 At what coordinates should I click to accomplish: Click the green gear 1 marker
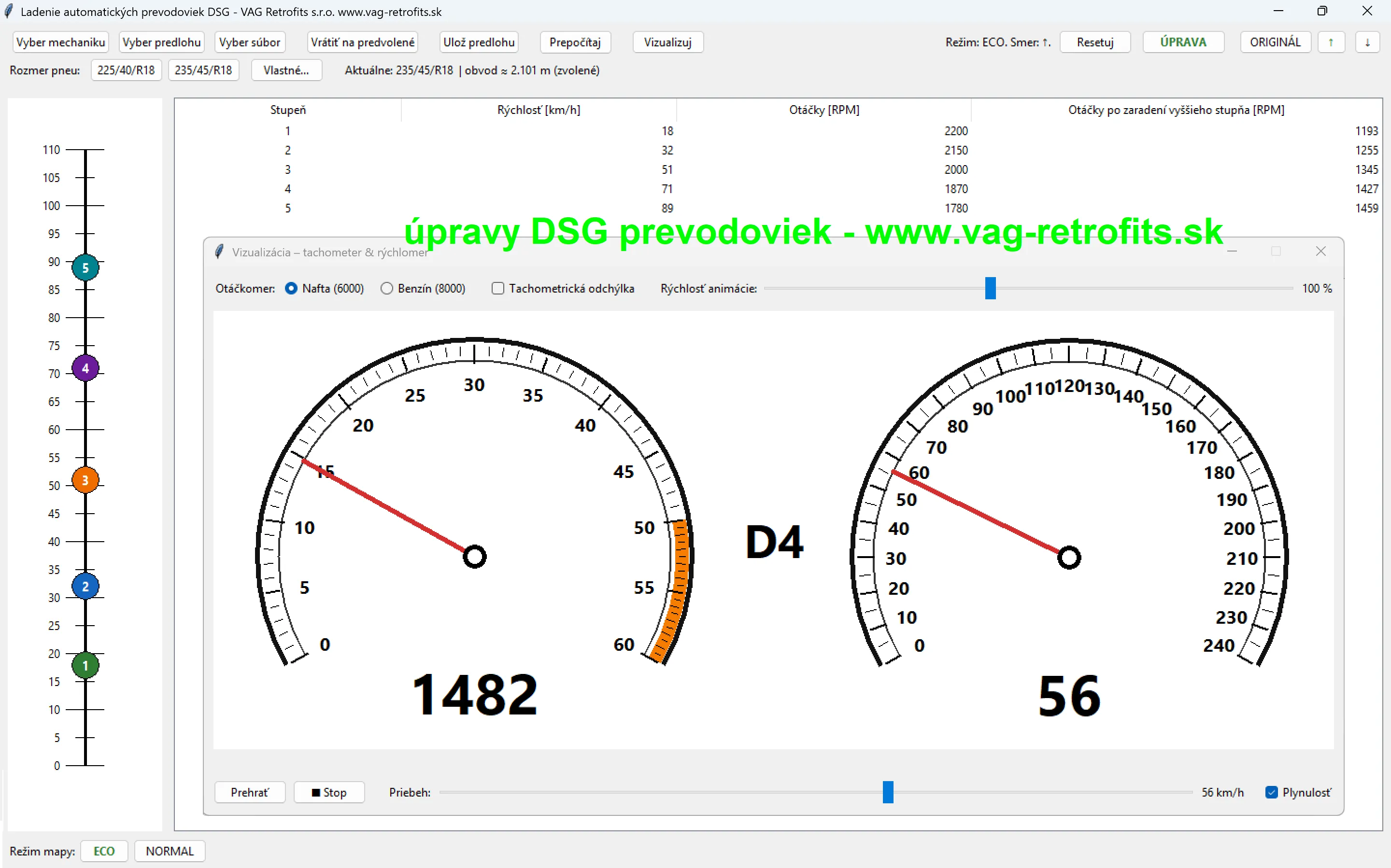point(85,666)
